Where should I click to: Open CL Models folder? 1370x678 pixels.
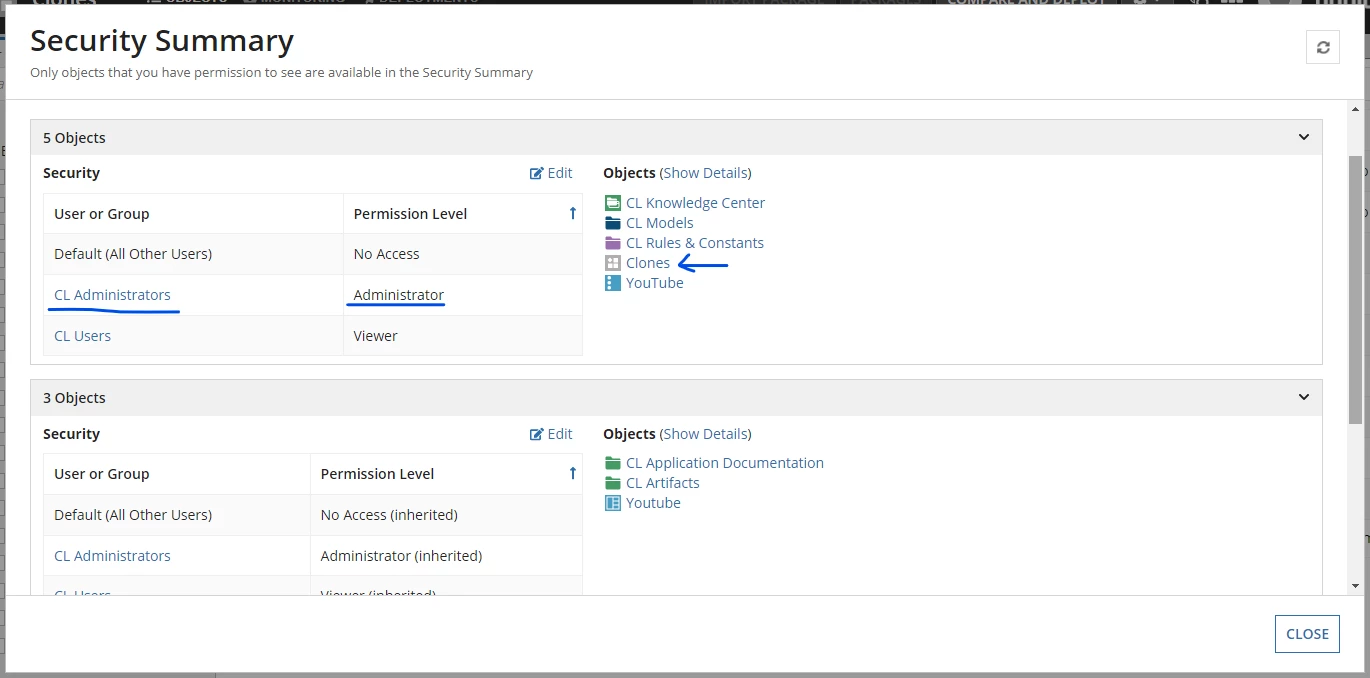pyautogui.click(x=659, y=223)
